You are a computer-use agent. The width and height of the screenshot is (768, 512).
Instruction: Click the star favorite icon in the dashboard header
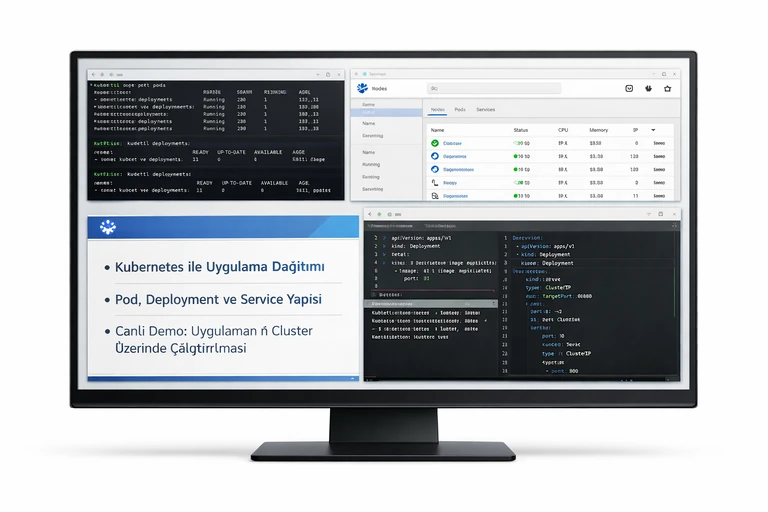point(668,89)
